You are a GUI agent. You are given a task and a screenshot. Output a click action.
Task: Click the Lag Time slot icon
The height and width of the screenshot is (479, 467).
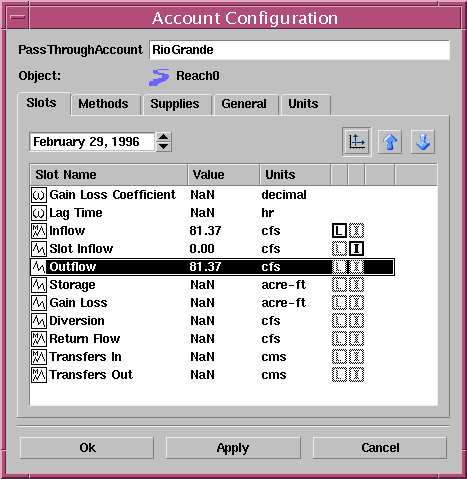39,213
